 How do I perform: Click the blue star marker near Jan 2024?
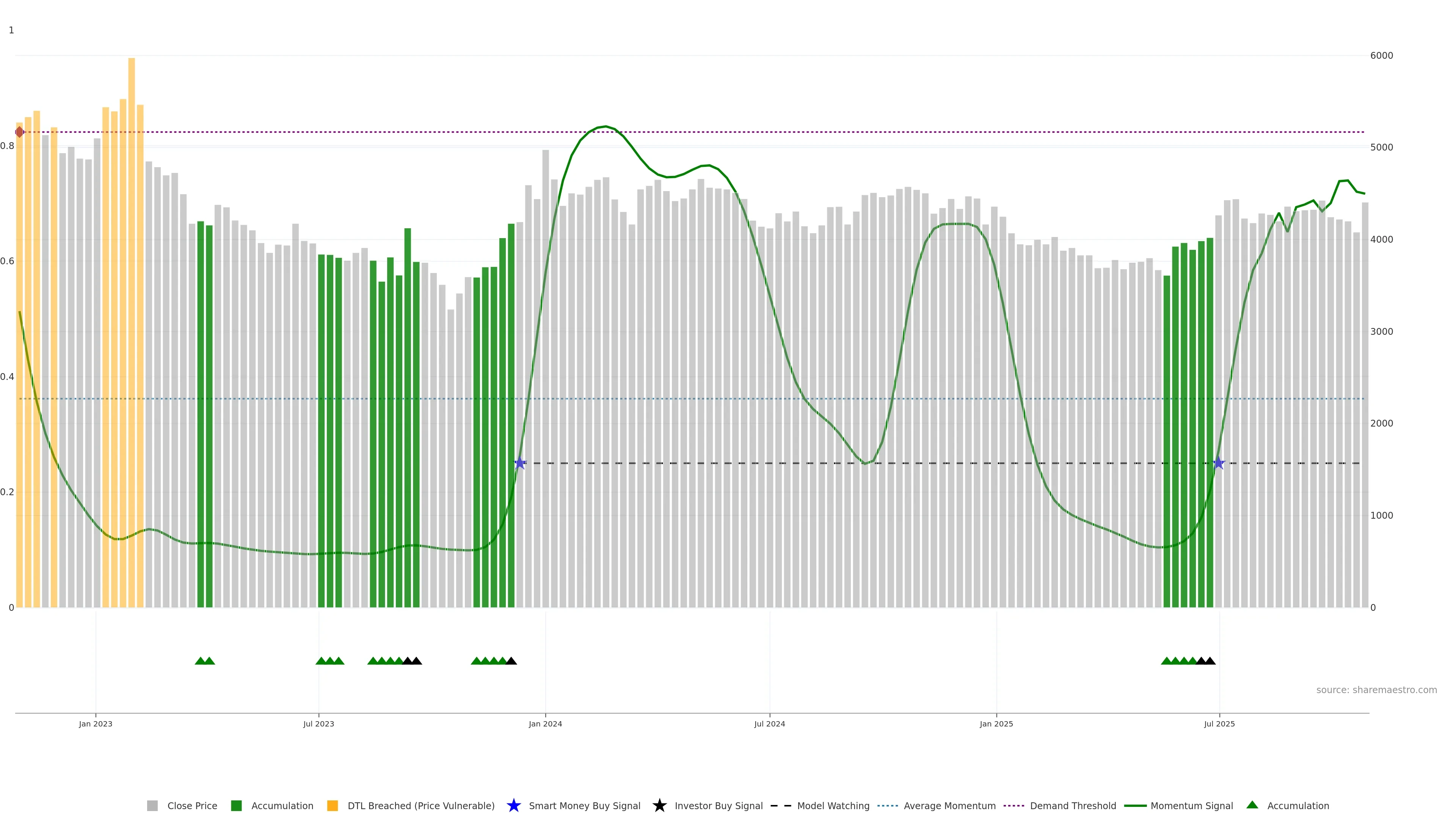coord(520,463)
